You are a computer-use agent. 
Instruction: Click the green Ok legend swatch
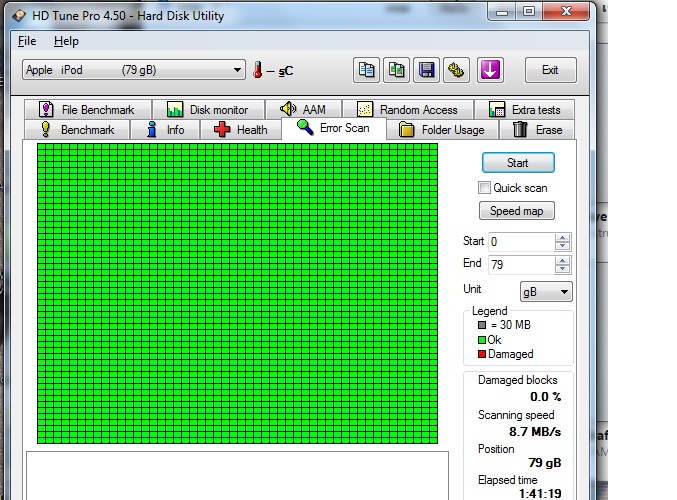coord(482,340)
